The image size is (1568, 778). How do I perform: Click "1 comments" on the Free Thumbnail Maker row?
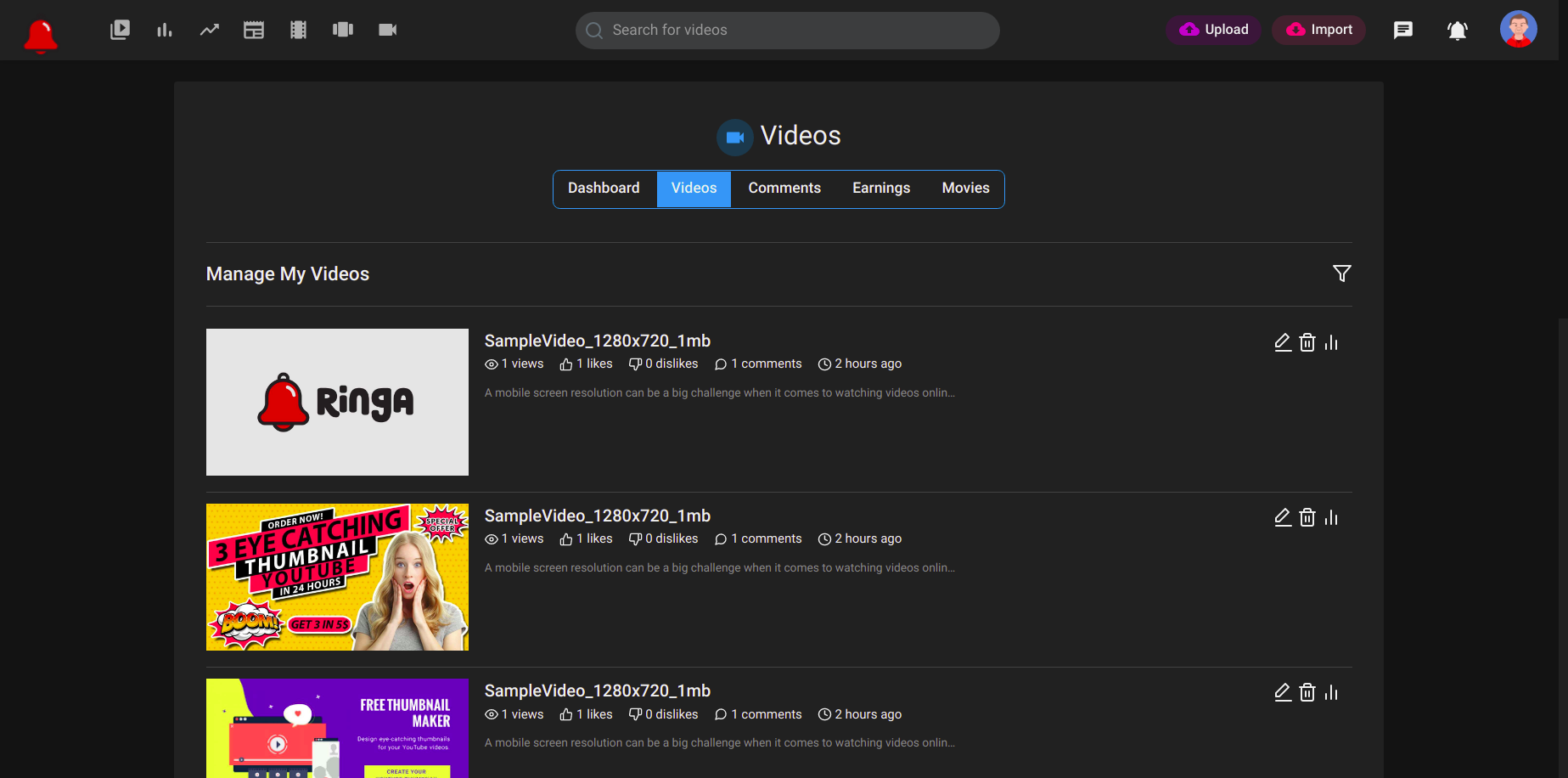(758, 714)
